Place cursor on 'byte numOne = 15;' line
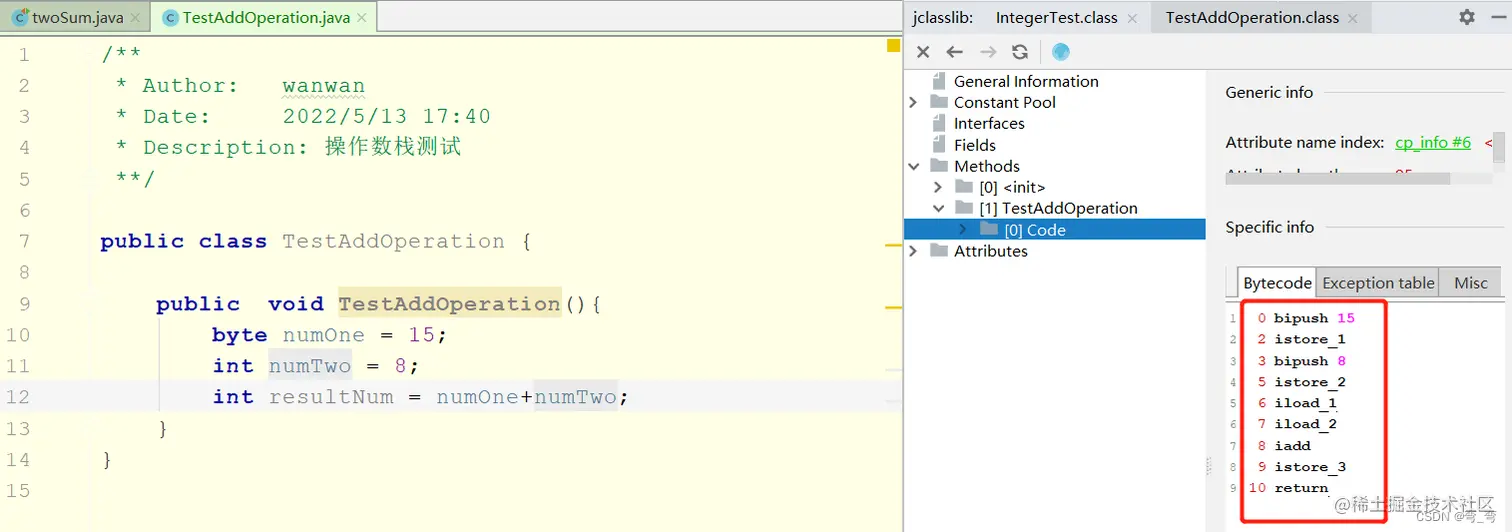The width and height of the screenshot is (1512, 532). pos(329,335)
